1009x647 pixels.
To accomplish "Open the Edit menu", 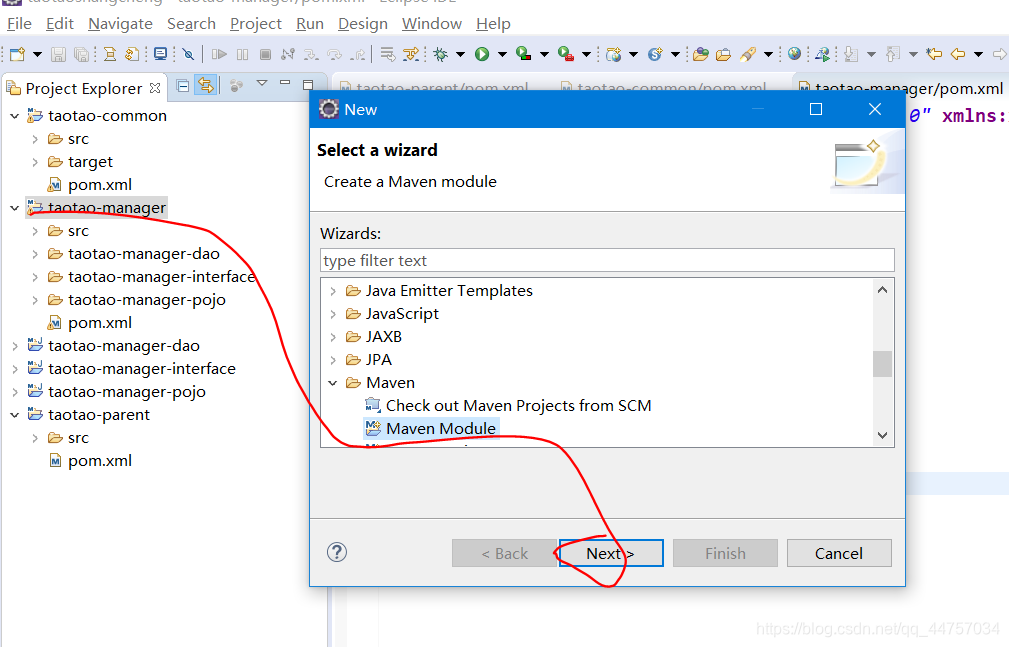I will click(60, 24).
